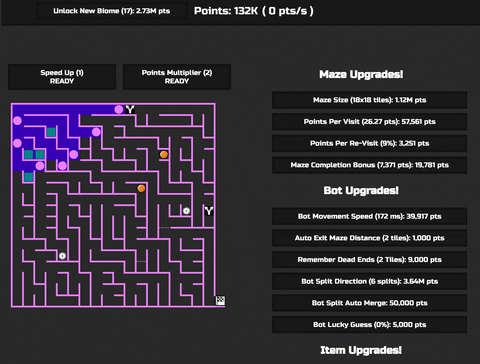
Task: Buy Unlock New Biome (17) upgrade
Action: 112,11
